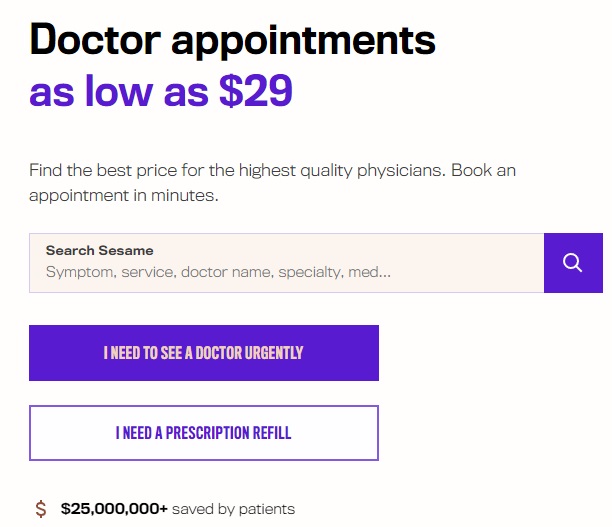Click the Symptom, service, doctor name placeholder

[x=218, y=272]
